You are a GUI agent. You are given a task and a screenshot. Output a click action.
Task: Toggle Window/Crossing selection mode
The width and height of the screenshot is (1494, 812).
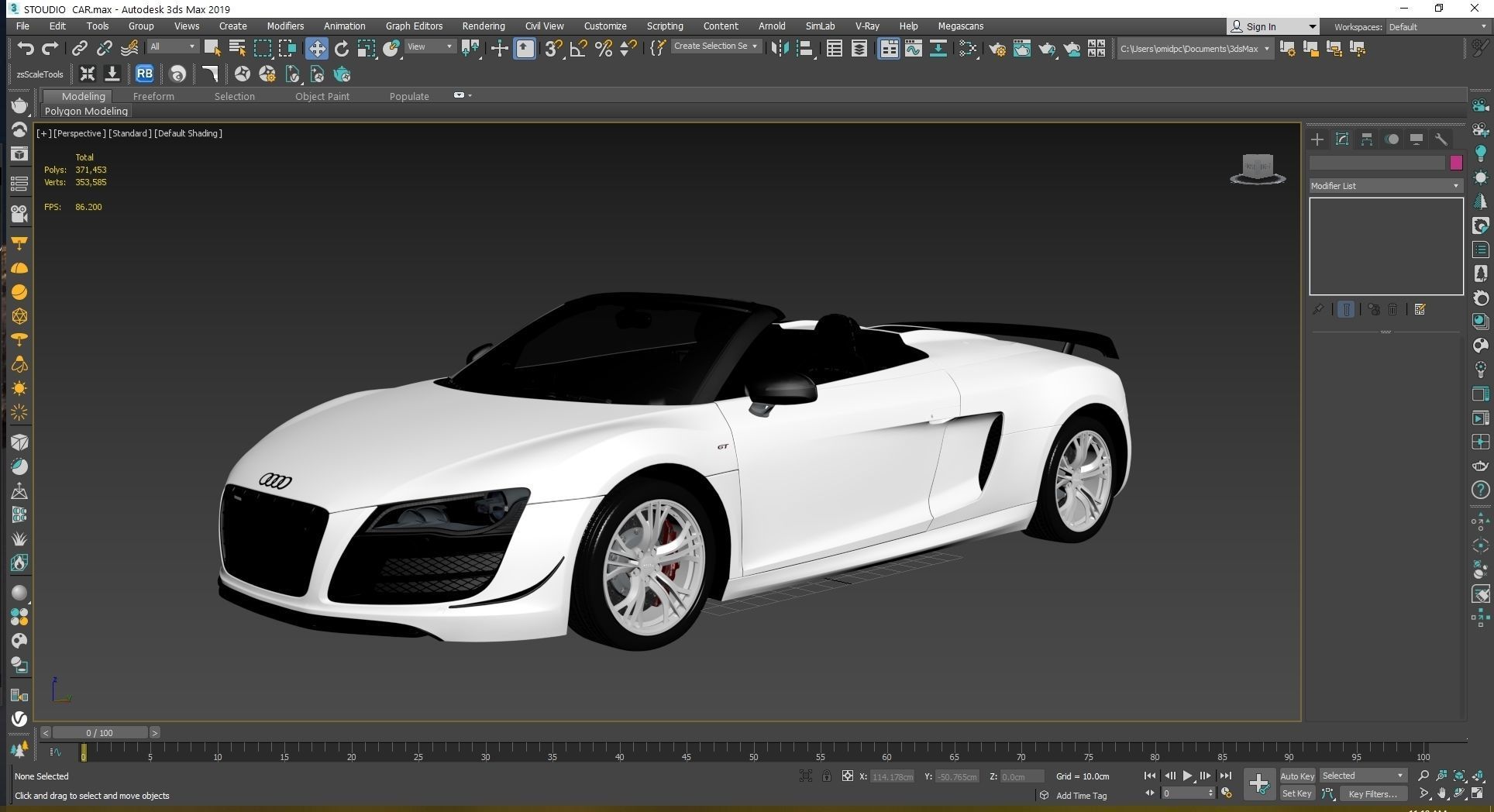click(x=287, y=48)
